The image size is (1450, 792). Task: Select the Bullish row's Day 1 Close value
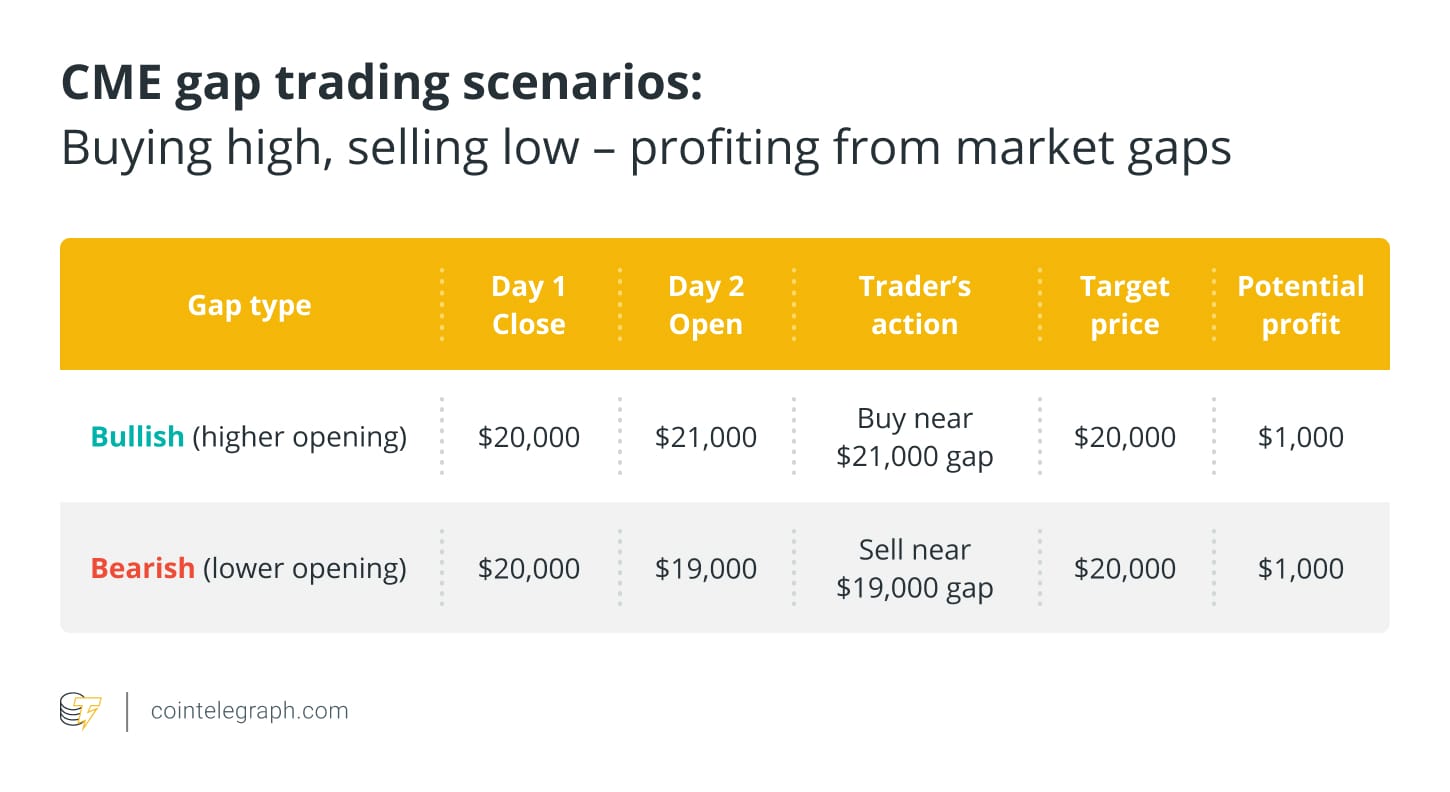(529, 437)
